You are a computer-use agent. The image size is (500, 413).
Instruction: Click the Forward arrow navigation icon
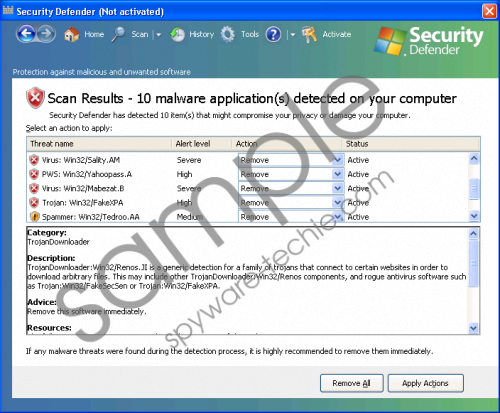(x=46, y=34)
